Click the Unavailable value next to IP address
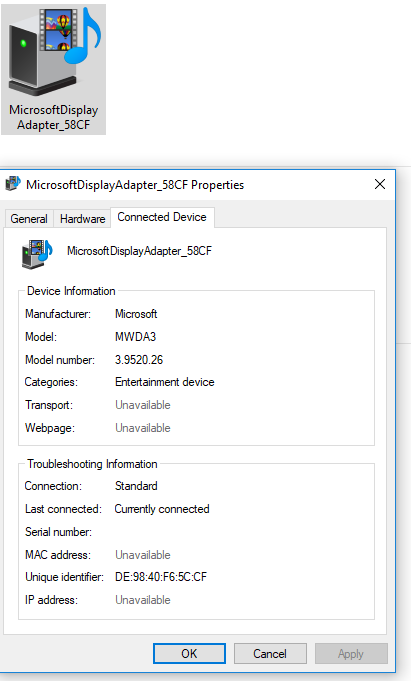This screenshot has width=411, height=681. tap(143, 600)
